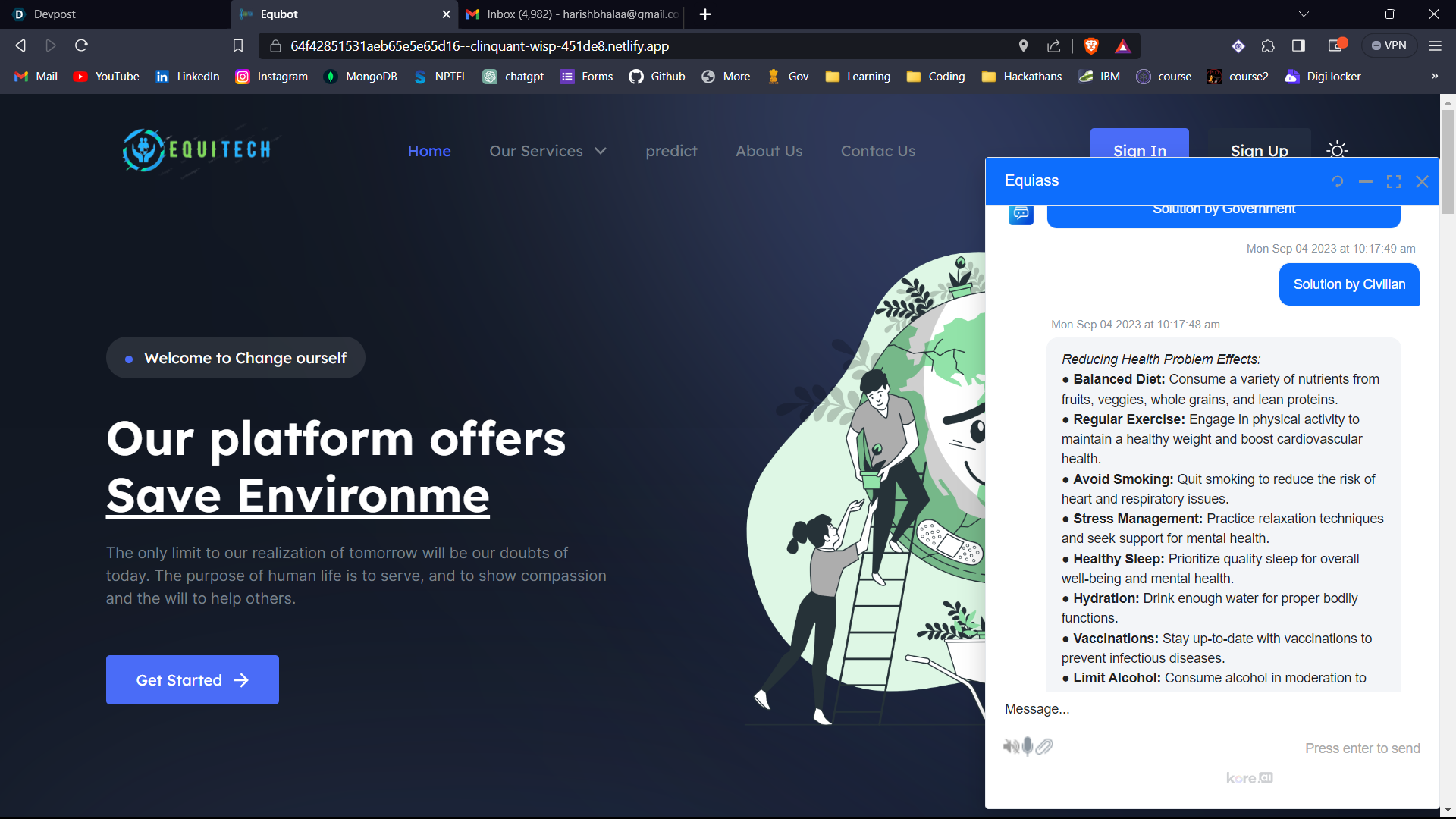
Task: Open Brave Shields lion icon
Action: click(1091, 46)
